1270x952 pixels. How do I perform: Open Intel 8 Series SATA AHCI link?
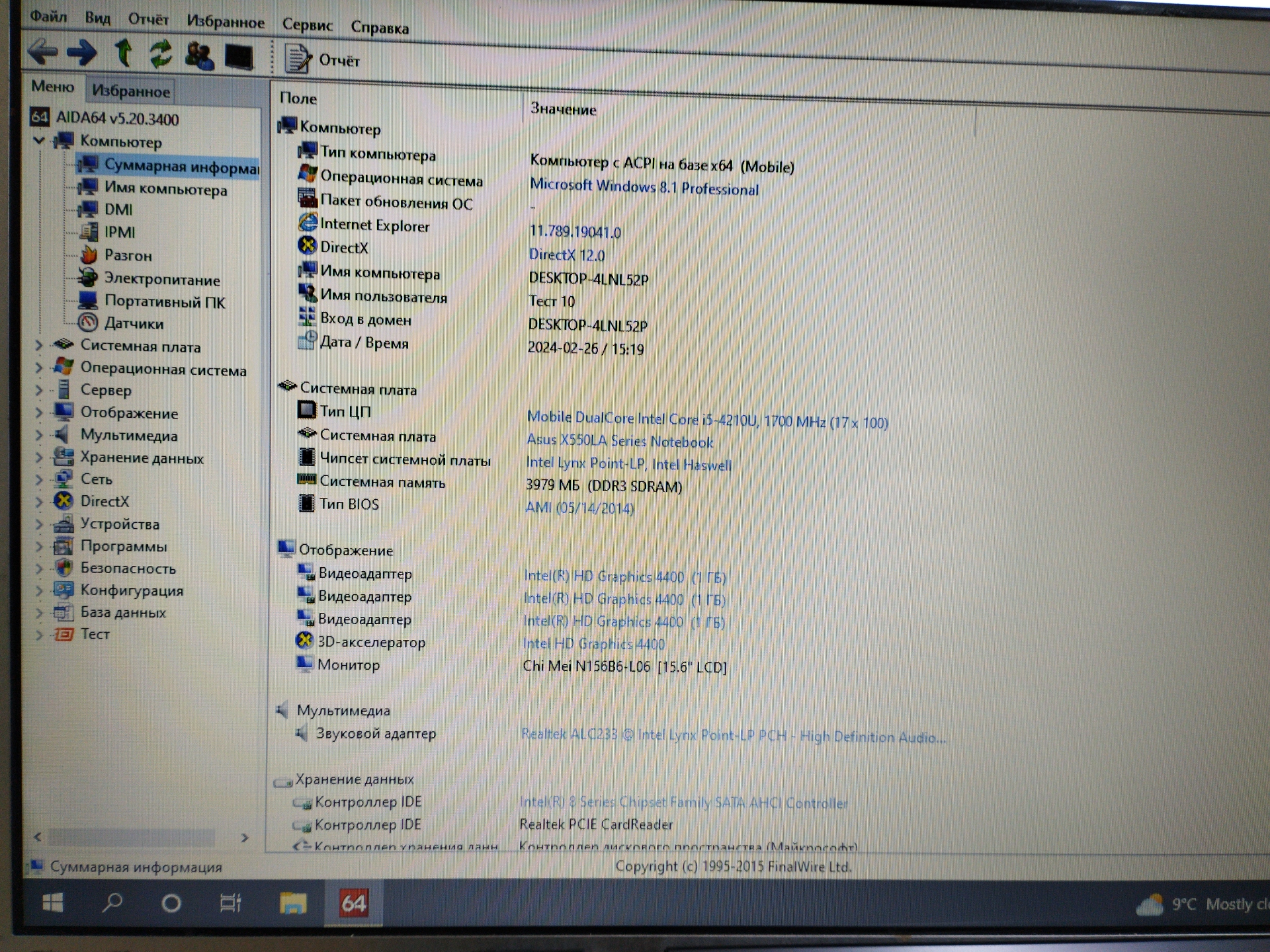683,803
